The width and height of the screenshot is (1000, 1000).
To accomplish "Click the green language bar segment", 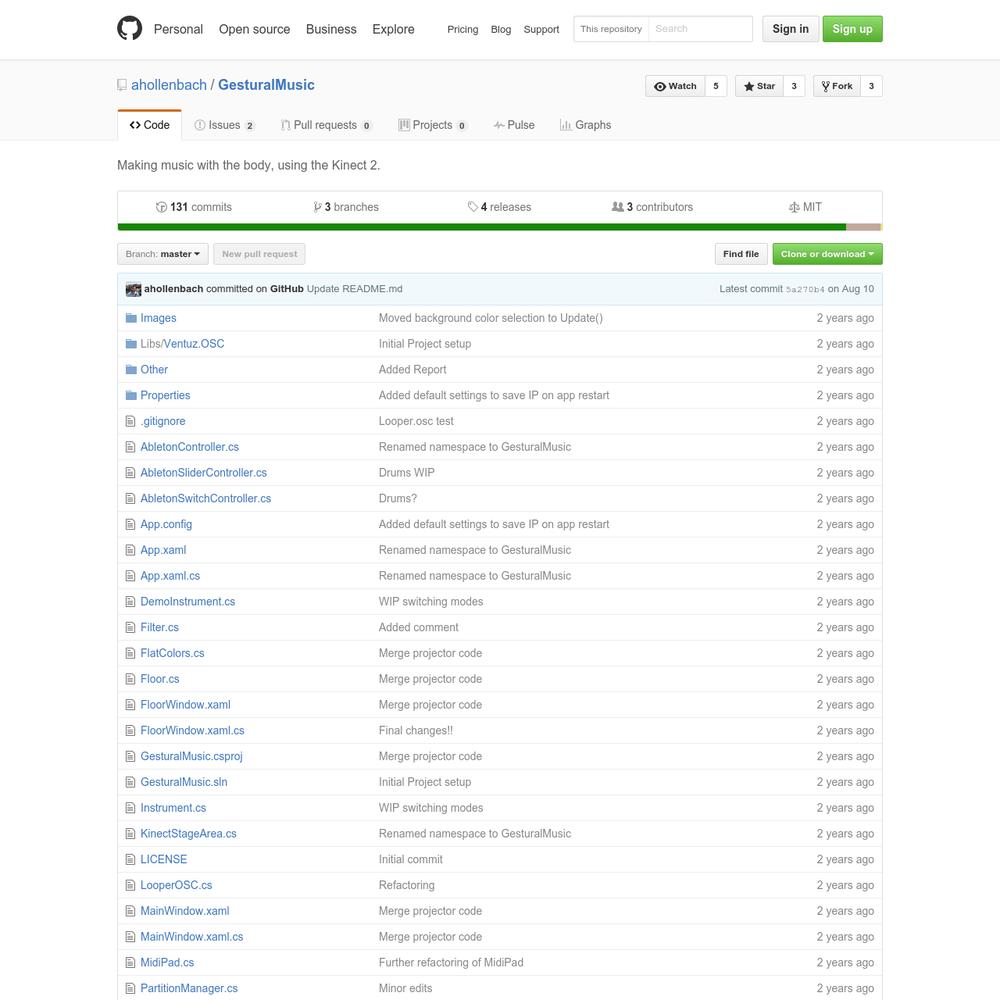I will (x=482, y=227).
